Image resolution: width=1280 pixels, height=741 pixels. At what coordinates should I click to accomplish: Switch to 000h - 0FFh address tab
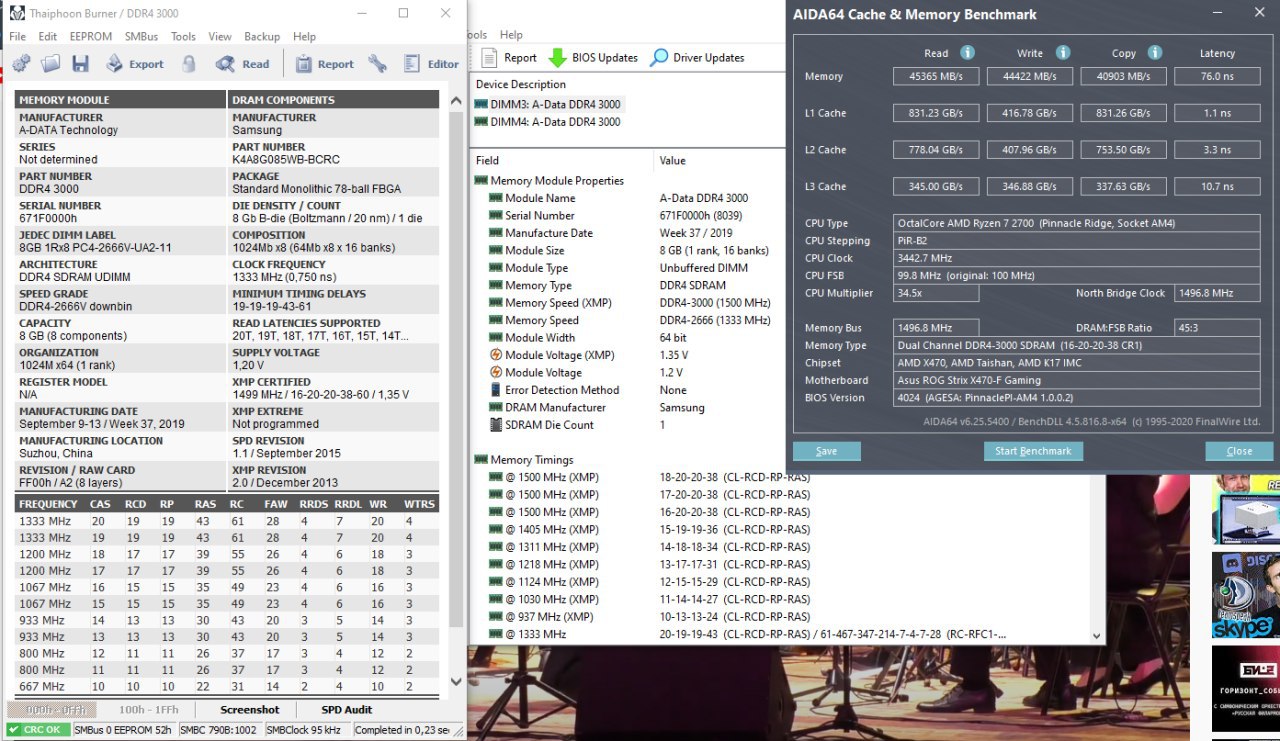point(52,710)
